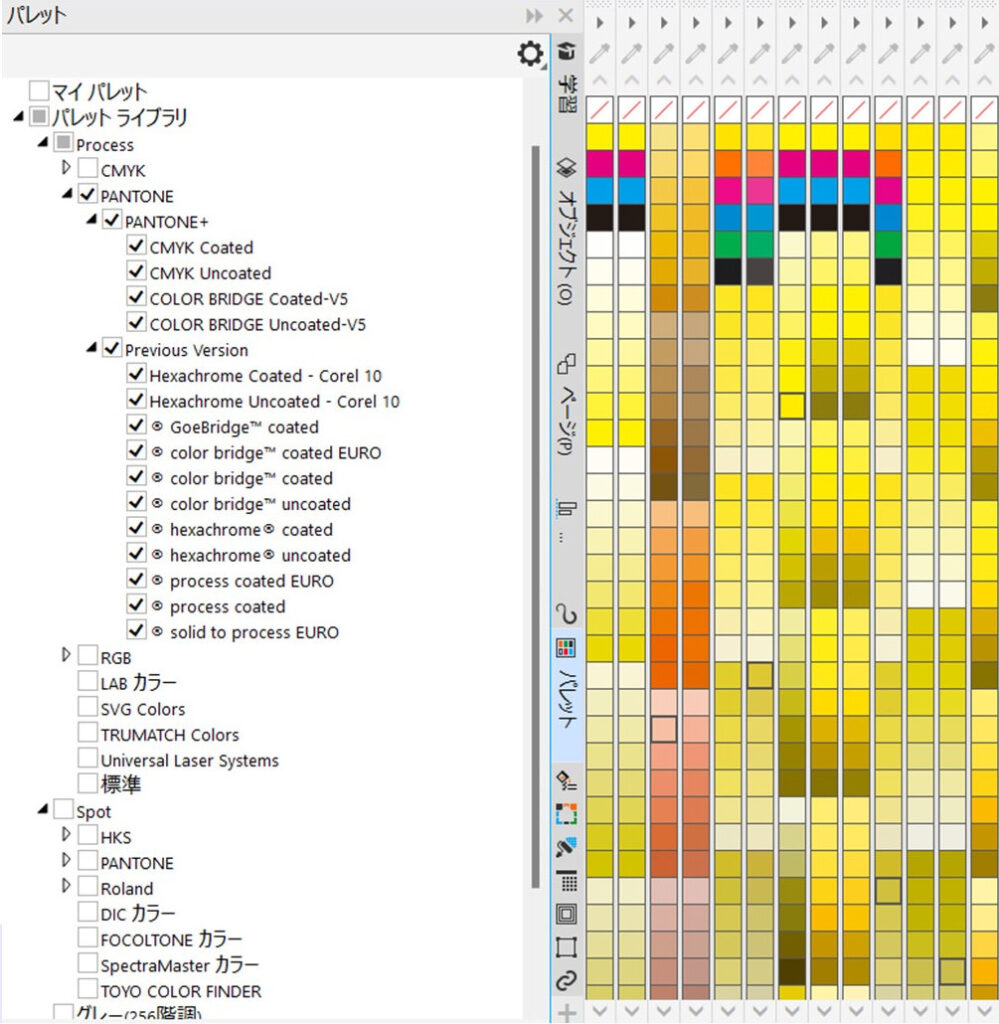Expand the CMYK node under Process
This screenshot has width=999, height=1024.
point(67,168)
